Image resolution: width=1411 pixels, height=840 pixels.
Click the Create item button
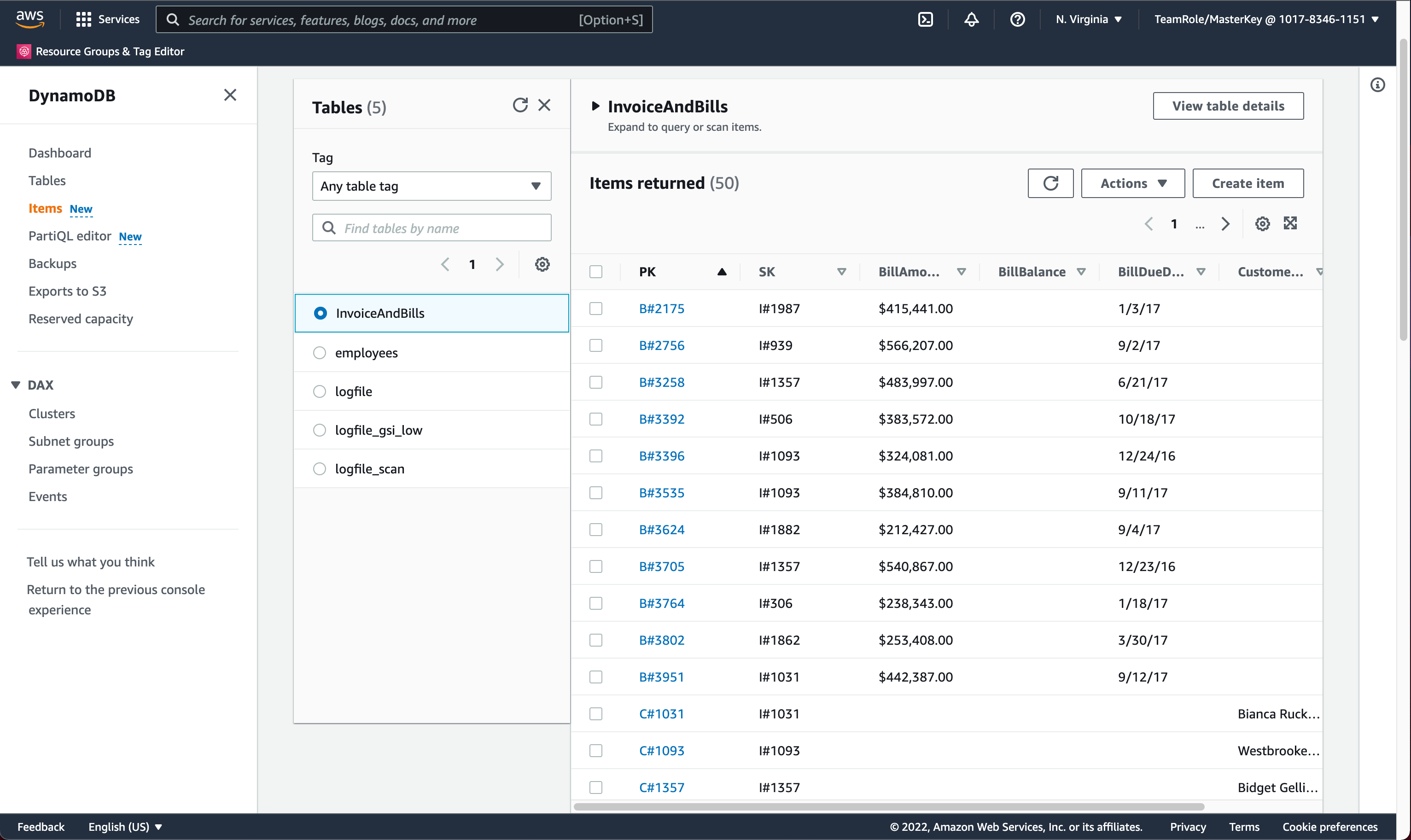(x=1248, y=183)
